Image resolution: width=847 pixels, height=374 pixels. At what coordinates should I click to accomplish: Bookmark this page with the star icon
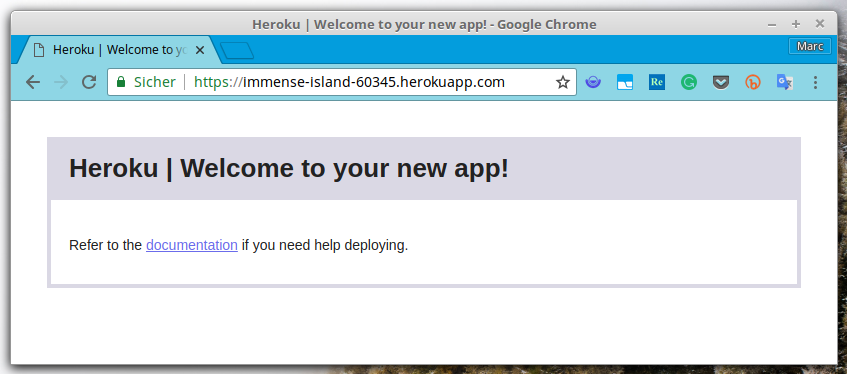tap(563, 82)
